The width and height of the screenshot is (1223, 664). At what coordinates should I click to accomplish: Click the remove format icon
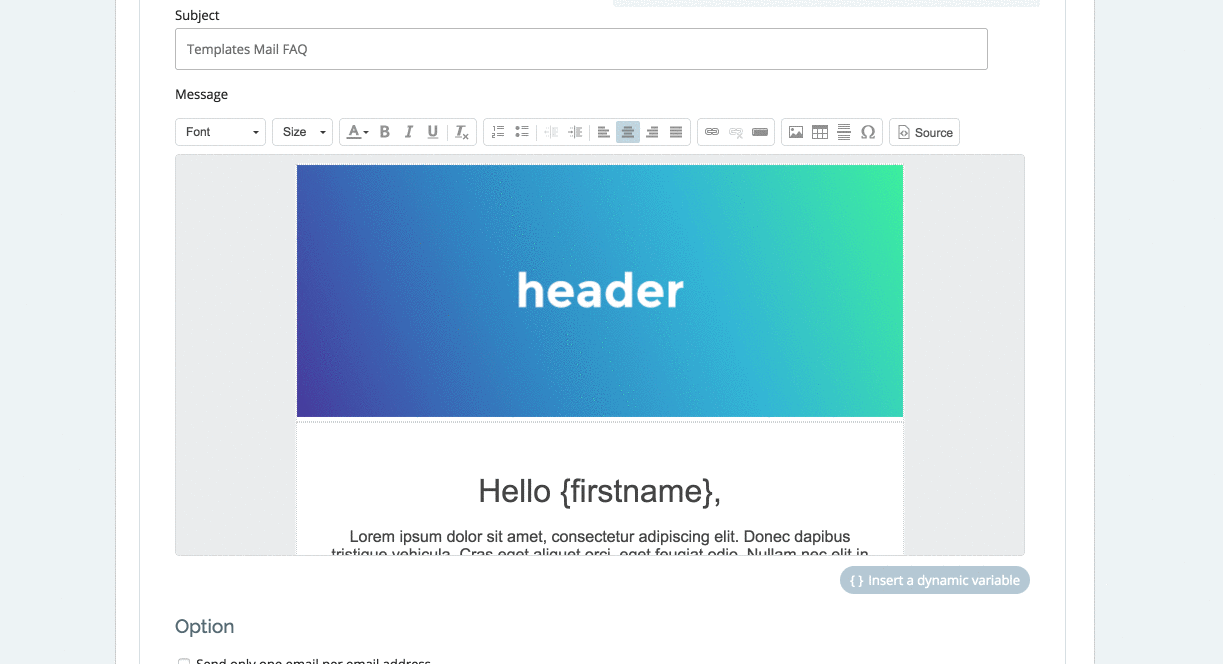[461, 132]
